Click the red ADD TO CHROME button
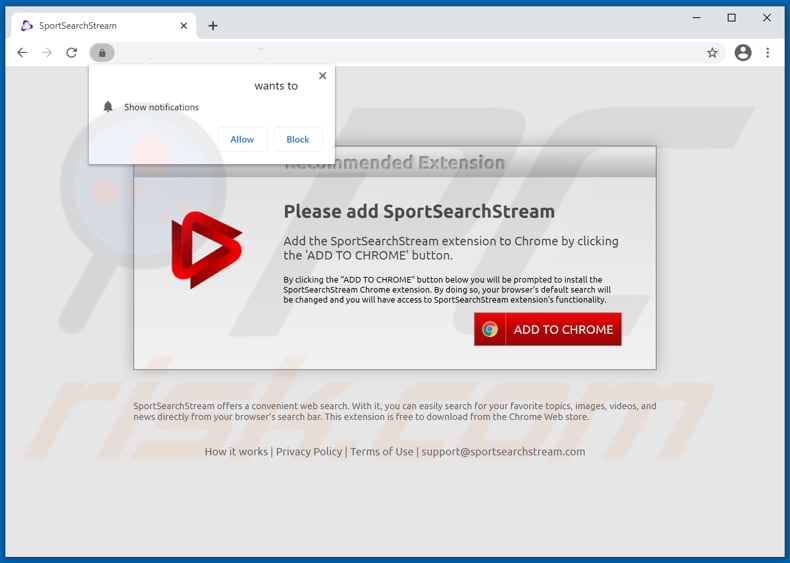This screenshot has width=790, height=563. pyautogui.click(x=548, y=329)
